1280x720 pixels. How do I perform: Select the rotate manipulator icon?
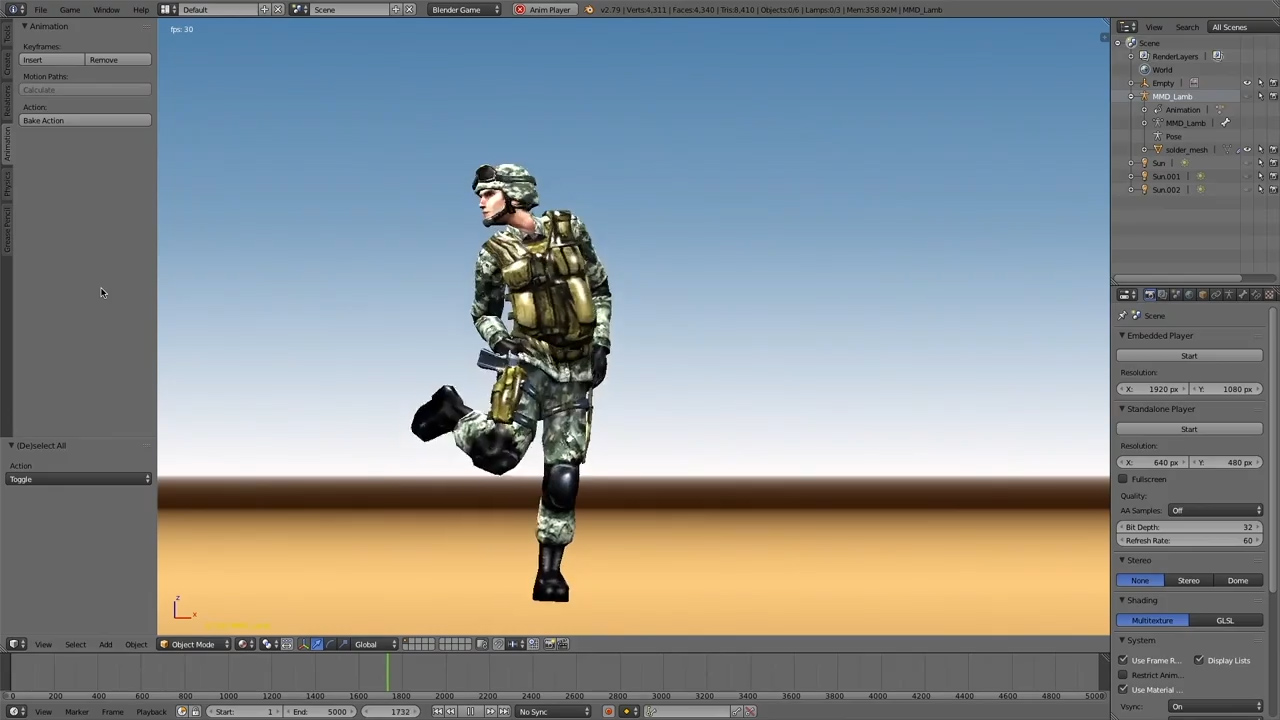330,644
